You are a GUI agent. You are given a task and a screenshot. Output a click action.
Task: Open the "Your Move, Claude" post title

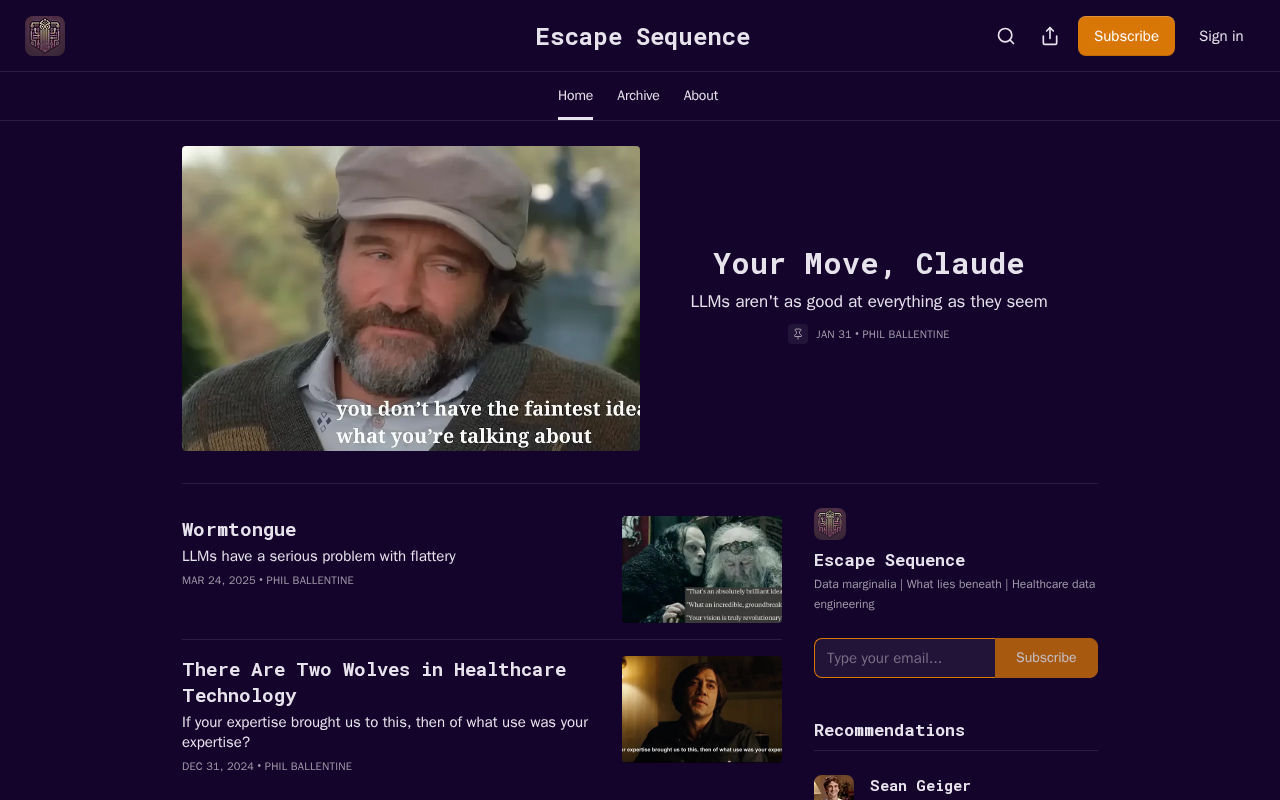tap(868, 264)
